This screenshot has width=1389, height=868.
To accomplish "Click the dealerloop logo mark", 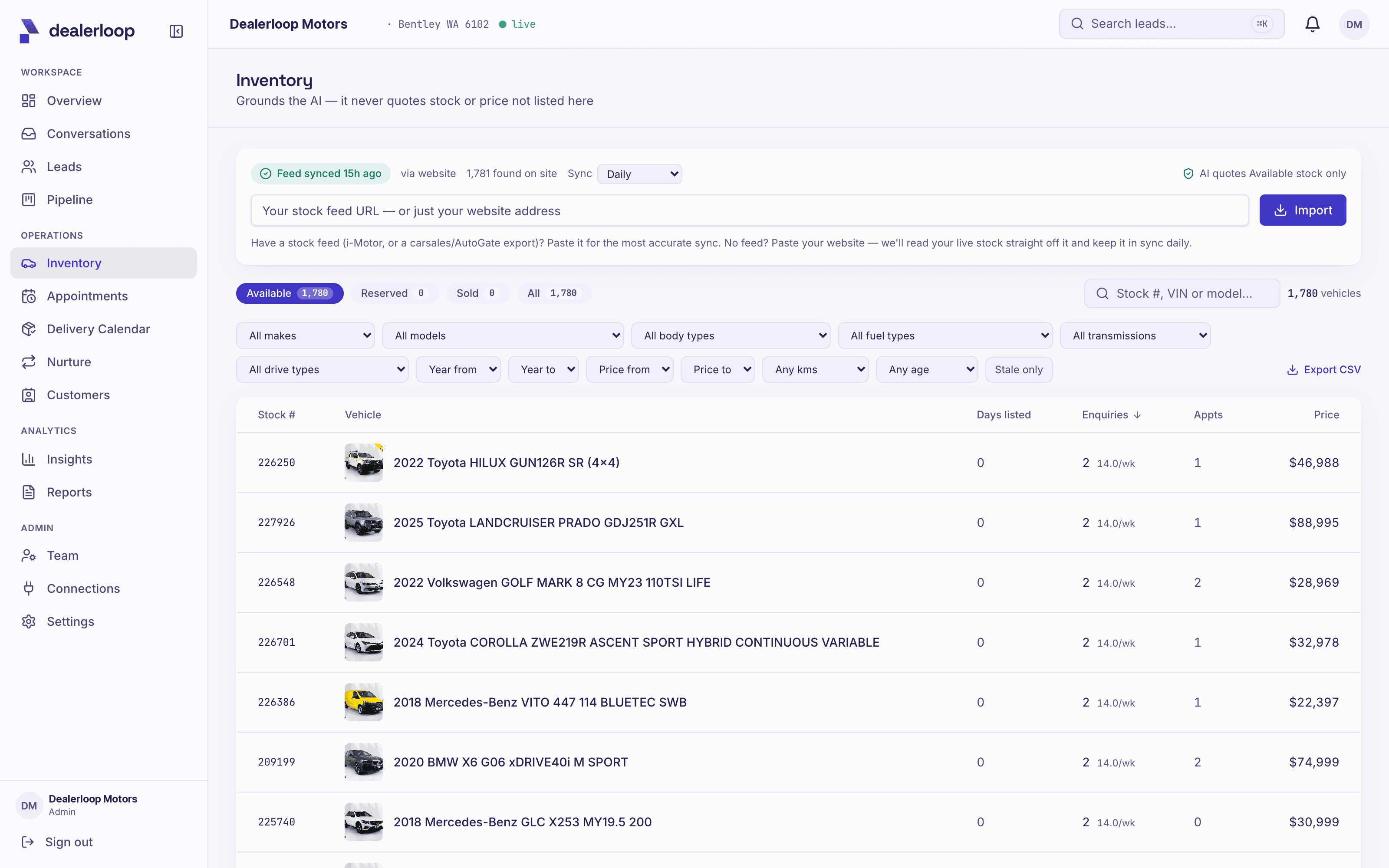I will 29,31.
